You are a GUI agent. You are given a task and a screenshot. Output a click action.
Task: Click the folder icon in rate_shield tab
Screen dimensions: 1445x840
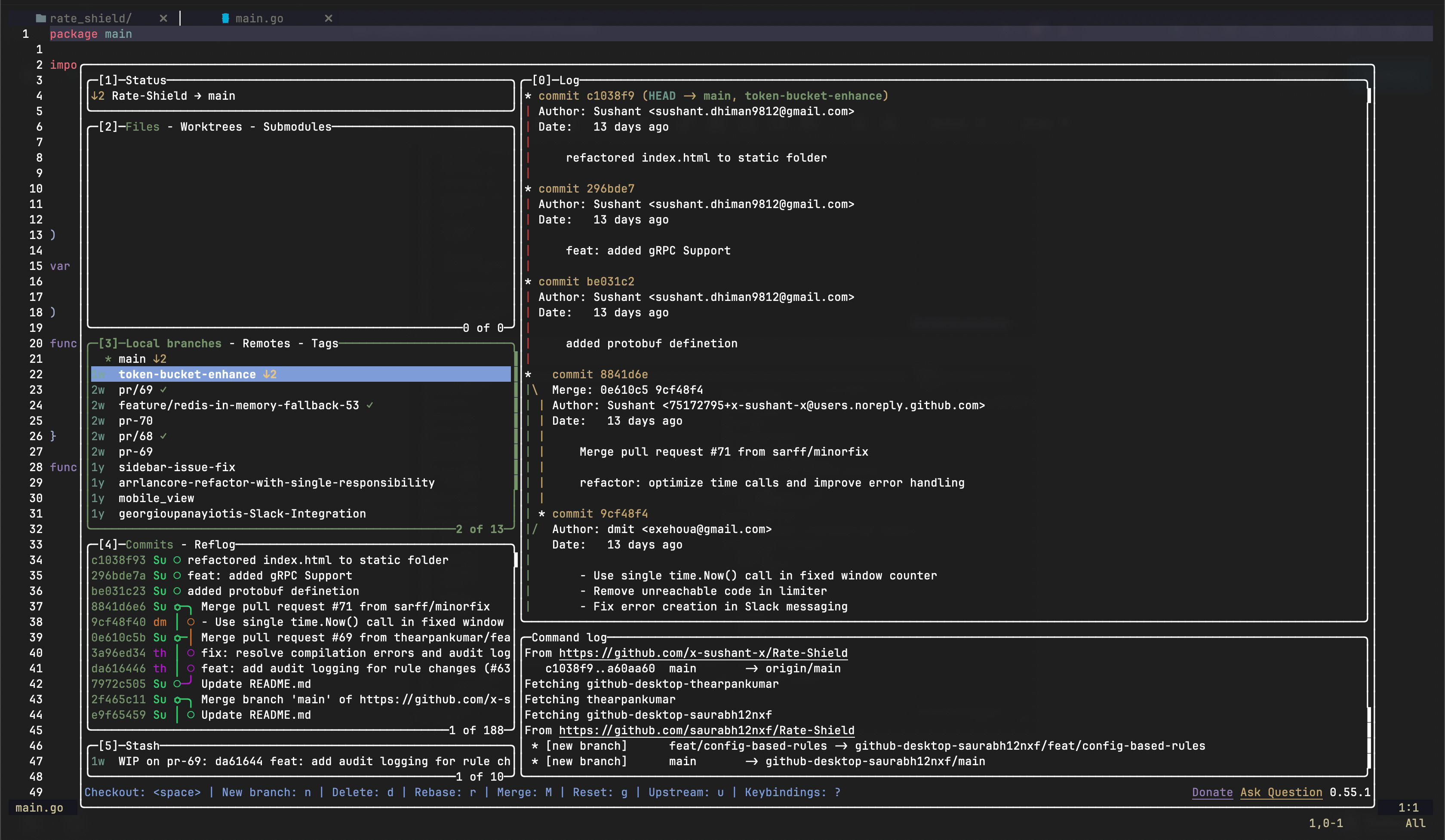coord(41,18)
